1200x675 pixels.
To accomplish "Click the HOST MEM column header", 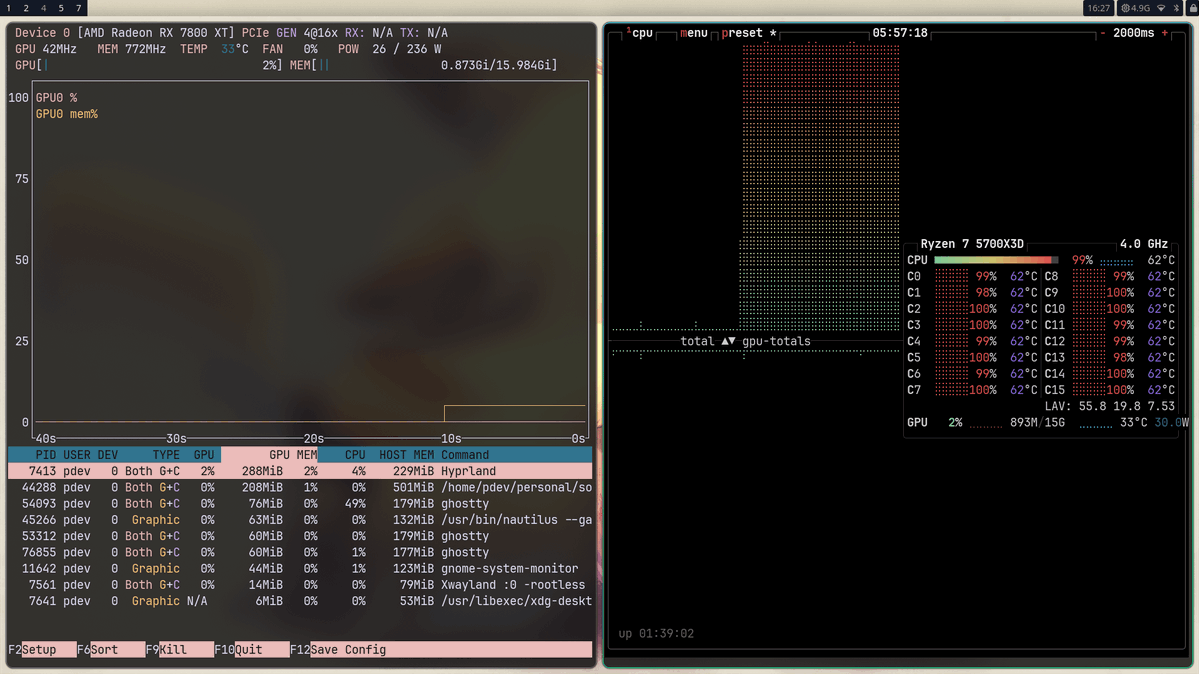I will click(406, 455).
